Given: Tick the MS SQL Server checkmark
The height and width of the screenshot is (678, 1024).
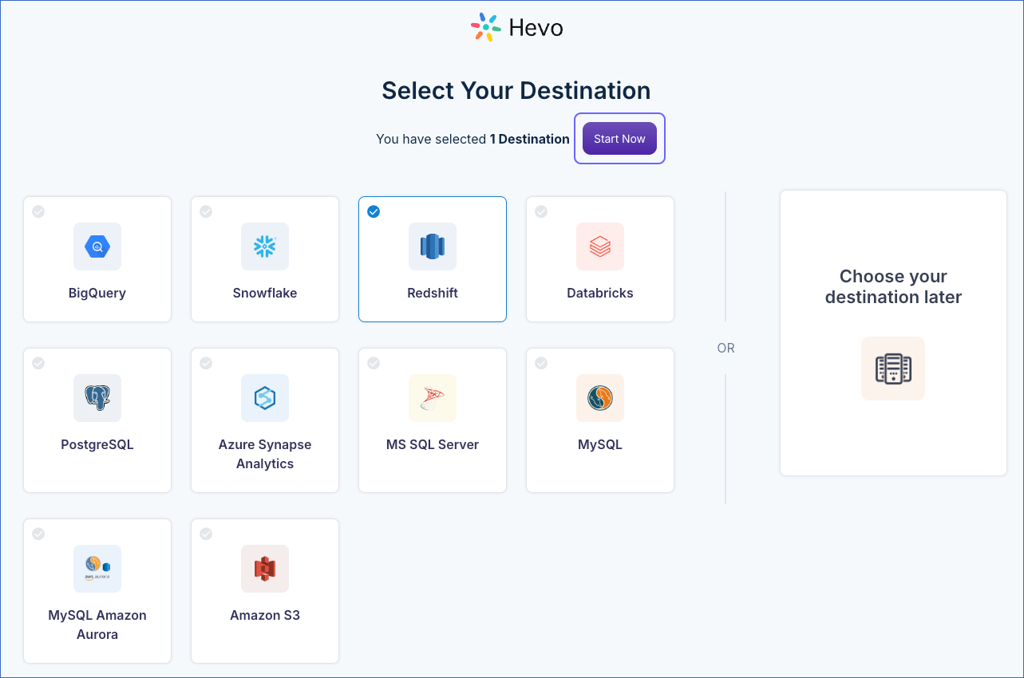Looking at the screenshot, I should (x=374, y=363).
